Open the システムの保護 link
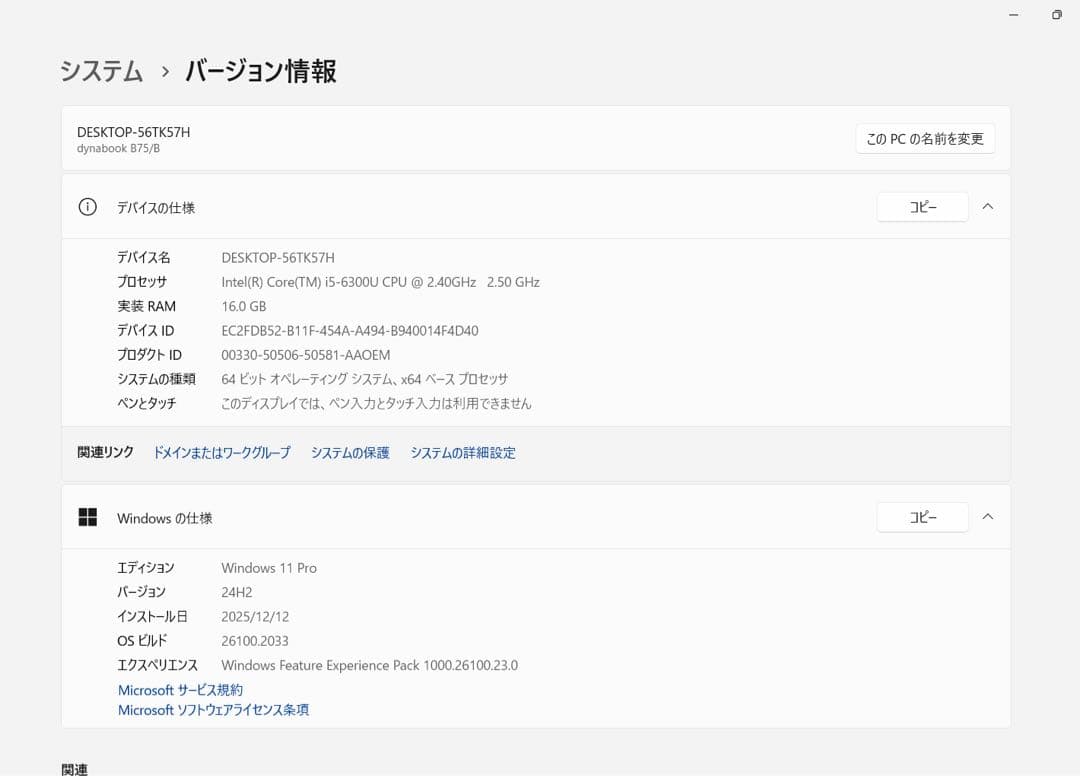This screenshot has height=776, width=1080. coord(349,452)
